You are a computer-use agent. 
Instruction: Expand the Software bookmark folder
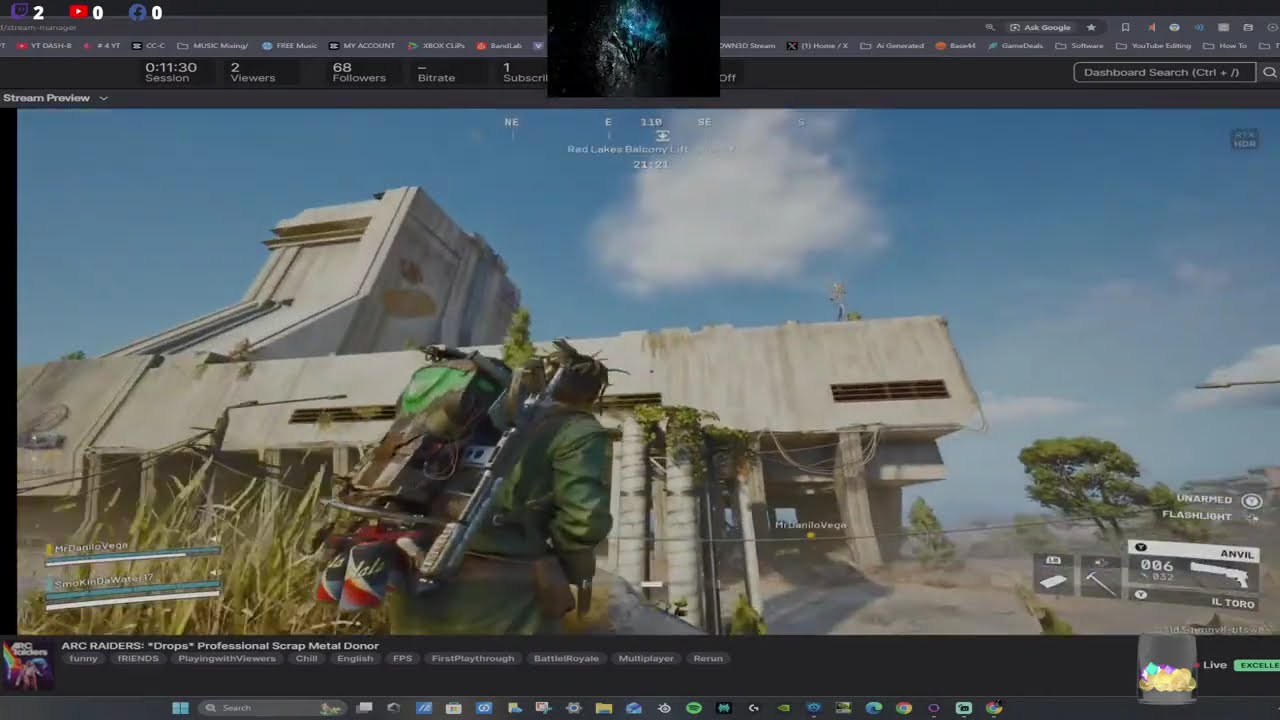[1080, 46]
